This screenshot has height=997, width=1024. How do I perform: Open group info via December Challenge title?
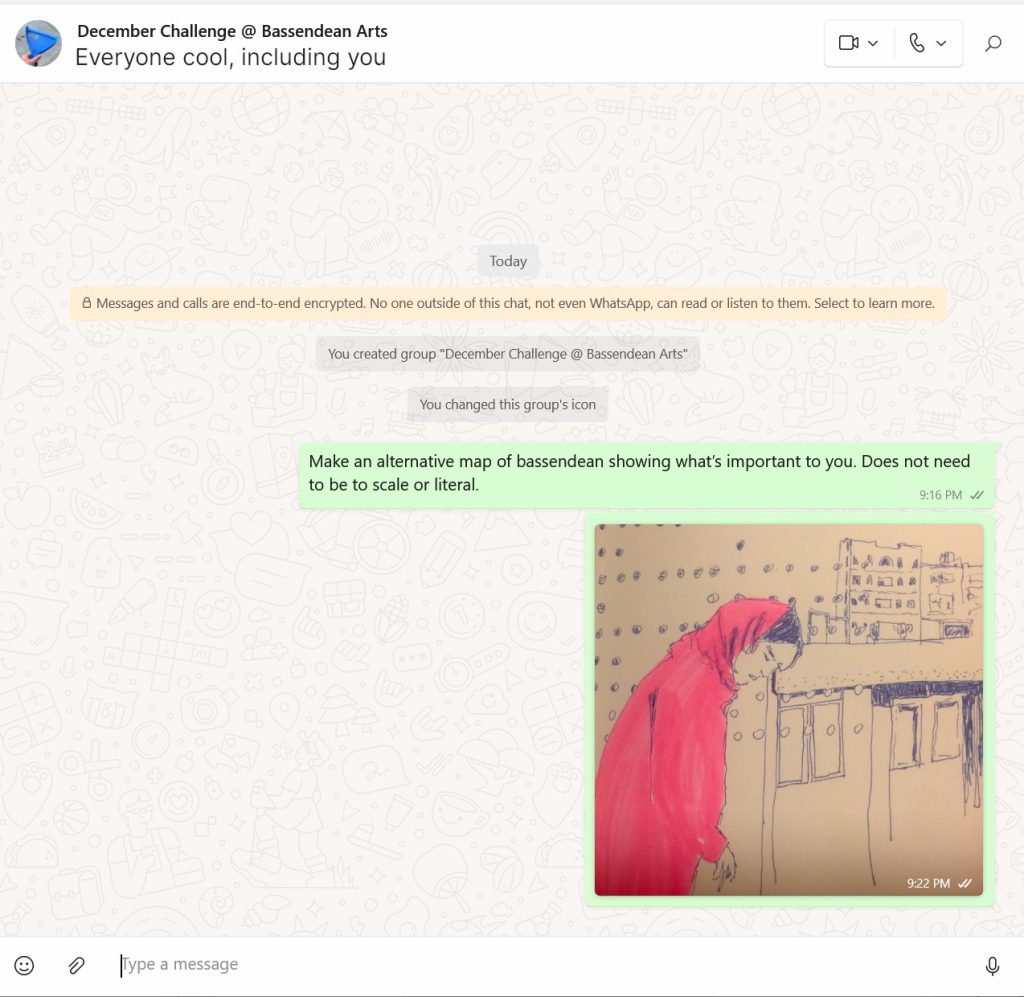pyautogui.click(x=232, y=31)
